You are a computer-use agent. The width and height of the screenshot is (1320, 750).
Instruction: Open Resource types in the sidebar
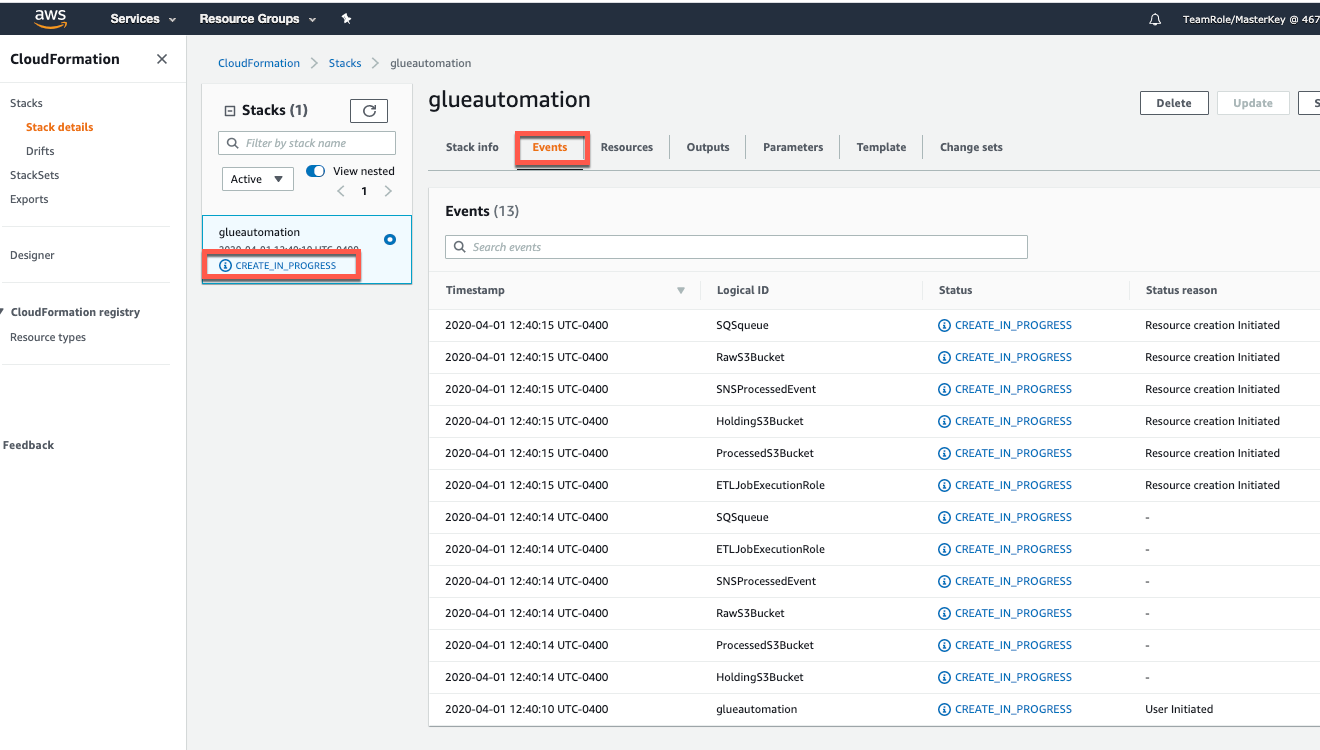point(48,337)
